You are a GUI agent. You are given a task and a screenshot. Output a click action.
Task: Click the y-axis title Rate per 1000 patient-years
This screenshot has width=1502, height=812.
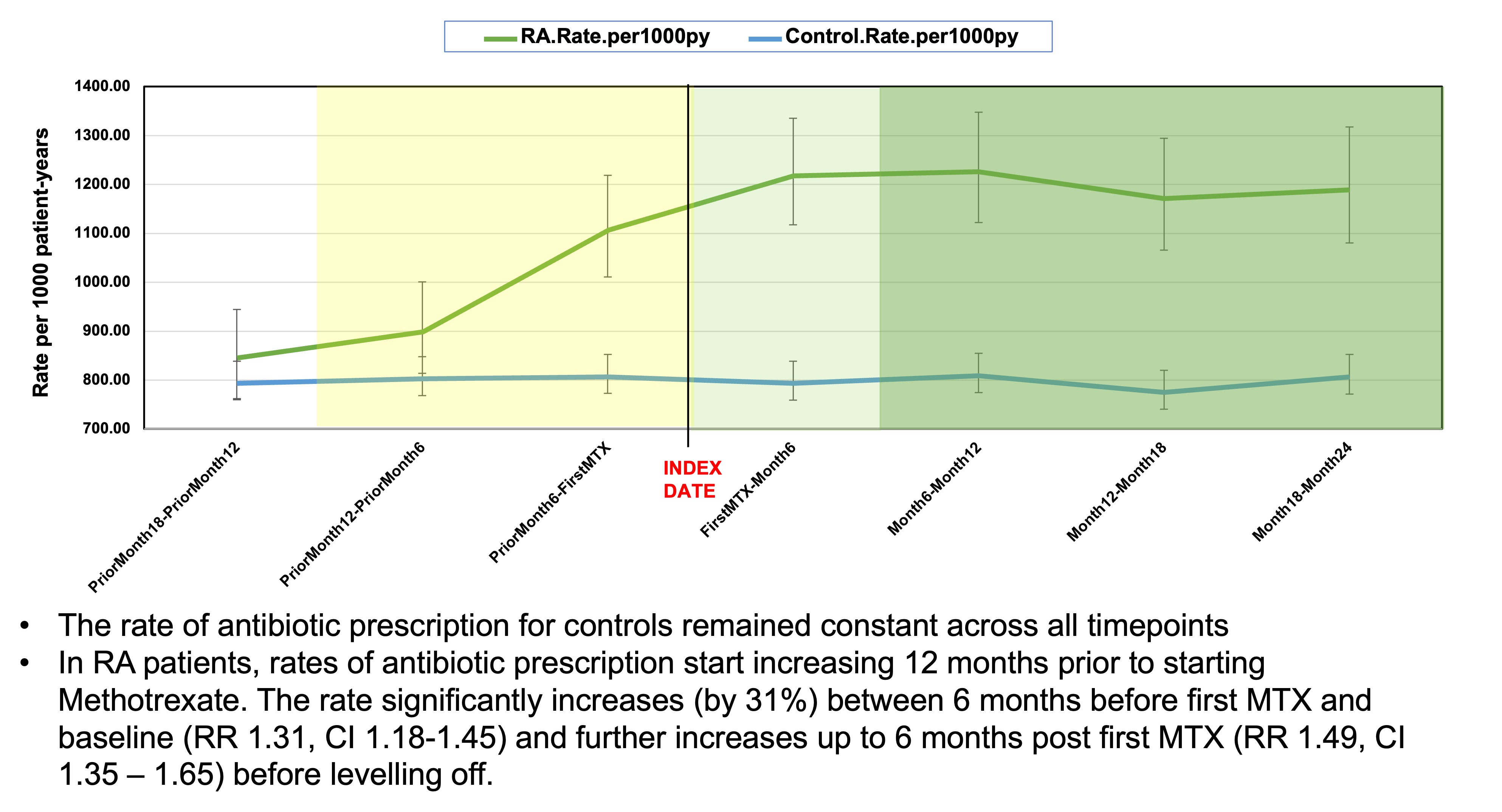[x=41, y=262]
